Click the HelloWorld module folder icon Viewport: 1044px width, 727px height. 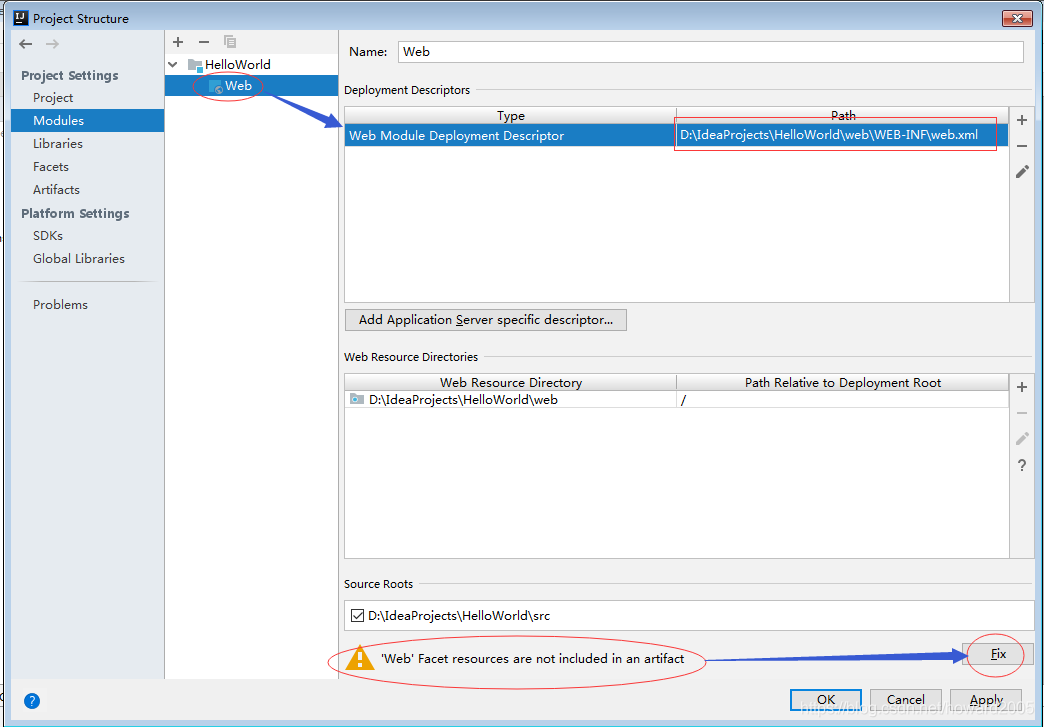195,65
